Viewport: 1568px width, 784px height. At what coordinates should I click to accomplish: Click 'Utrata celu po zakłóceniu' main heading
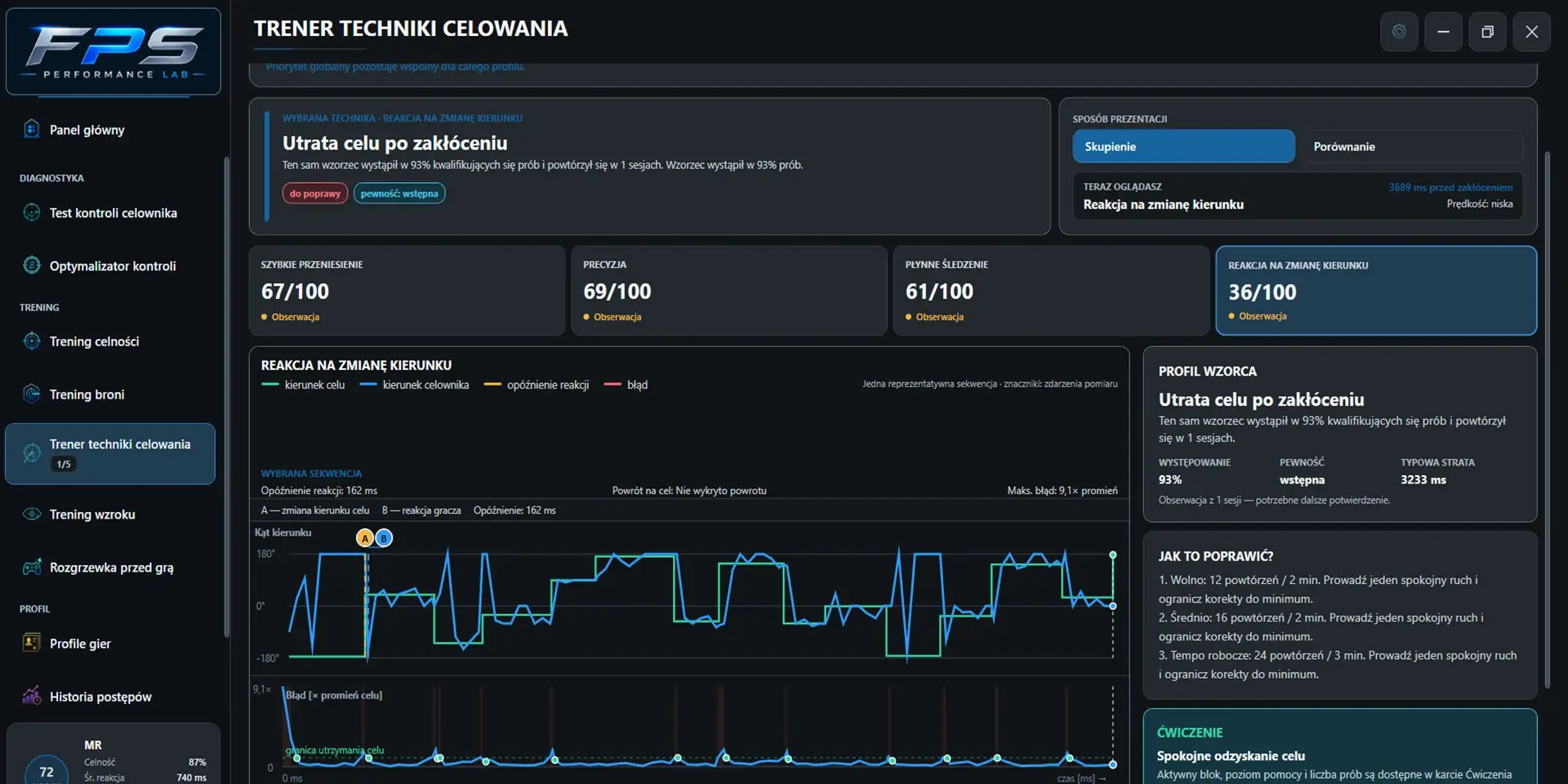[x=394, y=143]
